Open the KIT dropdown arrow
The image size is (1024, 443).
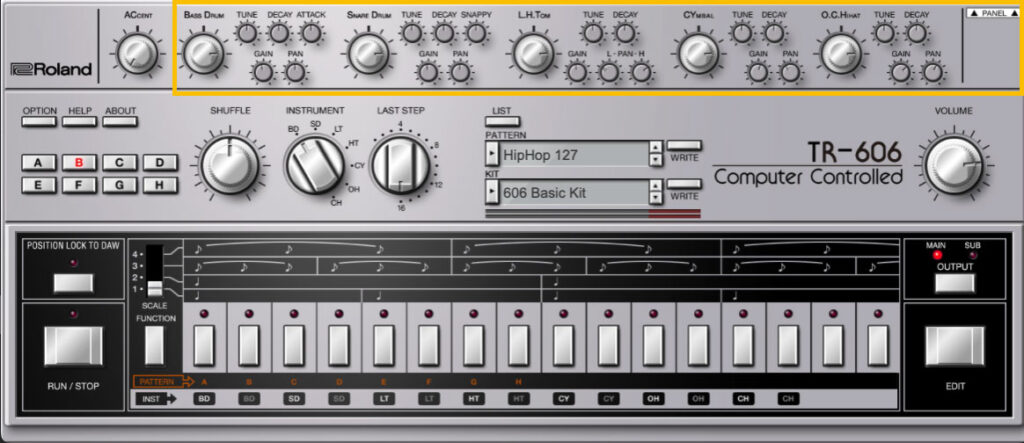coord(491,193)
